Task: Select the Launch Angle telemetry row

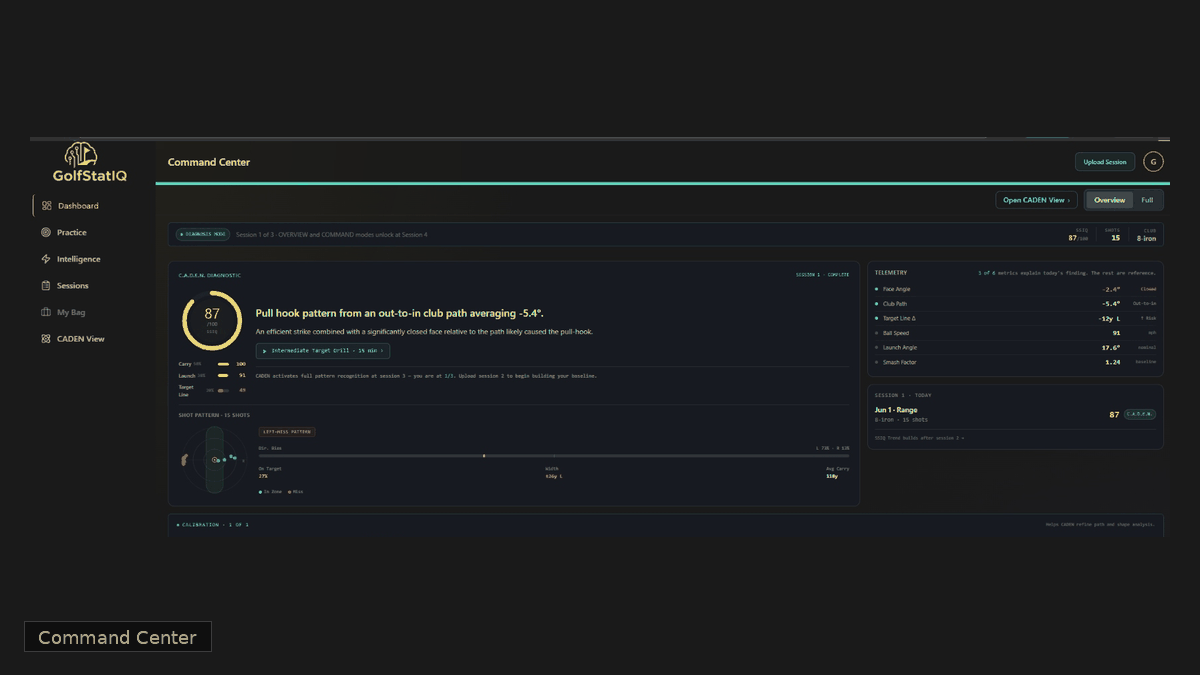Action: (1016, 347)
